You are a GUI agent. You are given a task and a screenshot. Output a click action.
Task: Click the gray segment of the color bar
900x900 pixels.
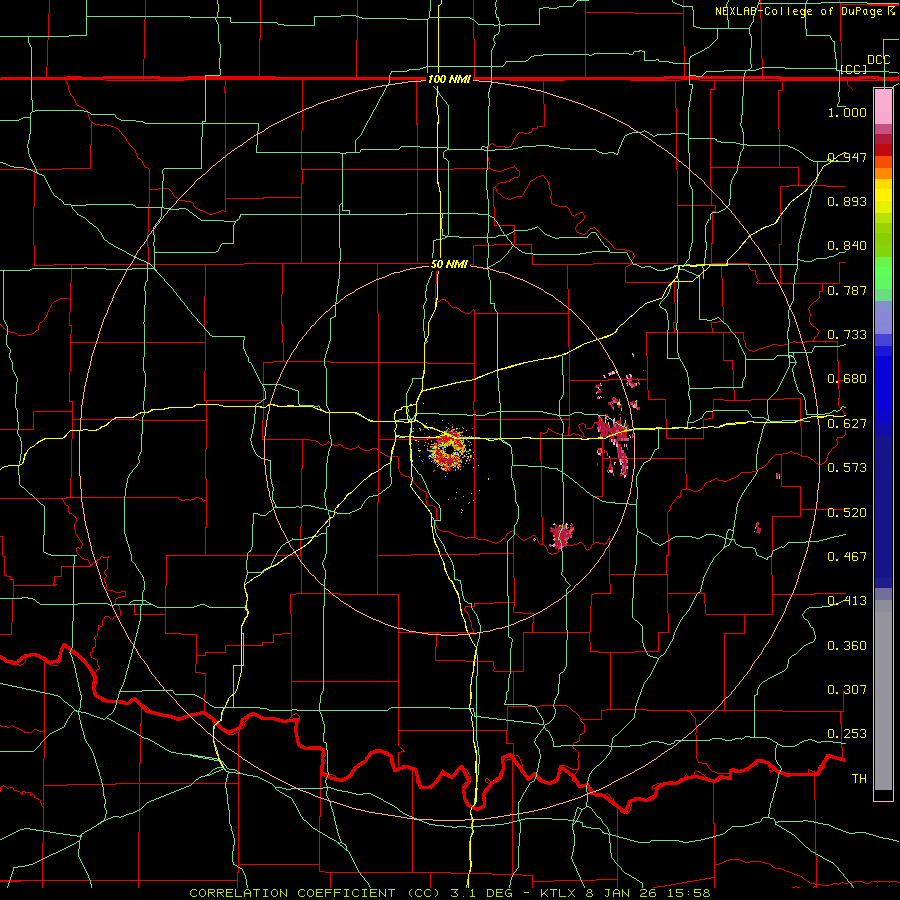[x=883, y=695]
